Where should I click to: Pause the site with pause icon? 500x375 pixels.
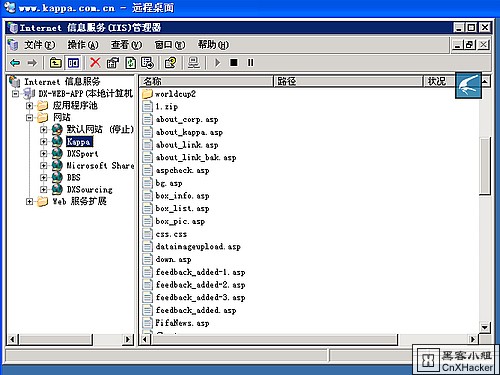tap(250, 63)
